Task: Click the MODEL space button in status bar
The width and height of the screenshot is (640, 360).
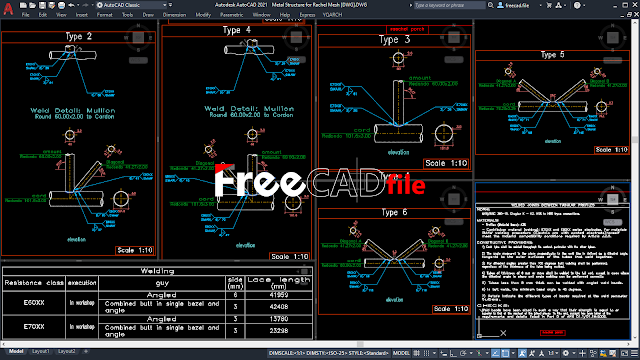Action: (x=401, y=353)
